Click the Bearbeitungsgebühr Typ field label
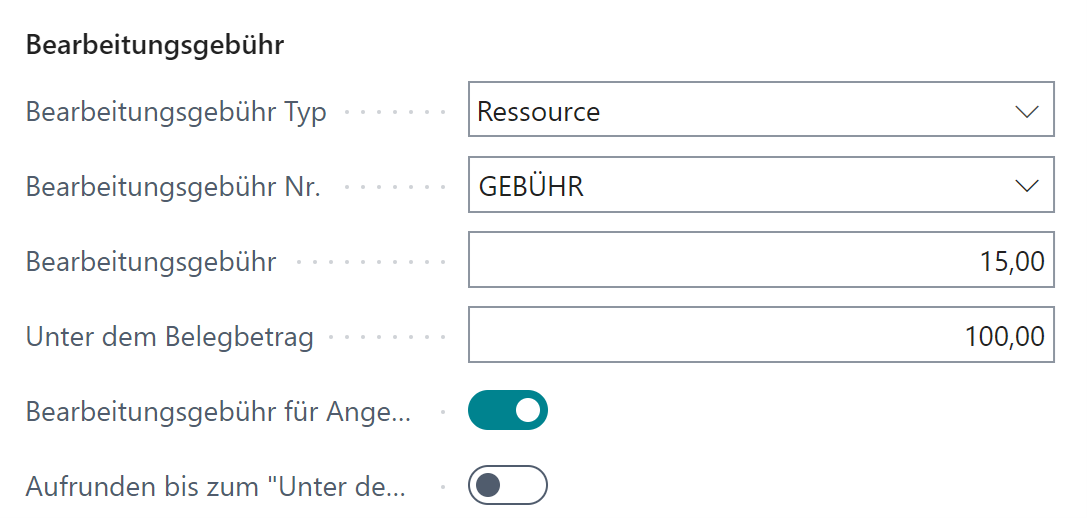 176,112
